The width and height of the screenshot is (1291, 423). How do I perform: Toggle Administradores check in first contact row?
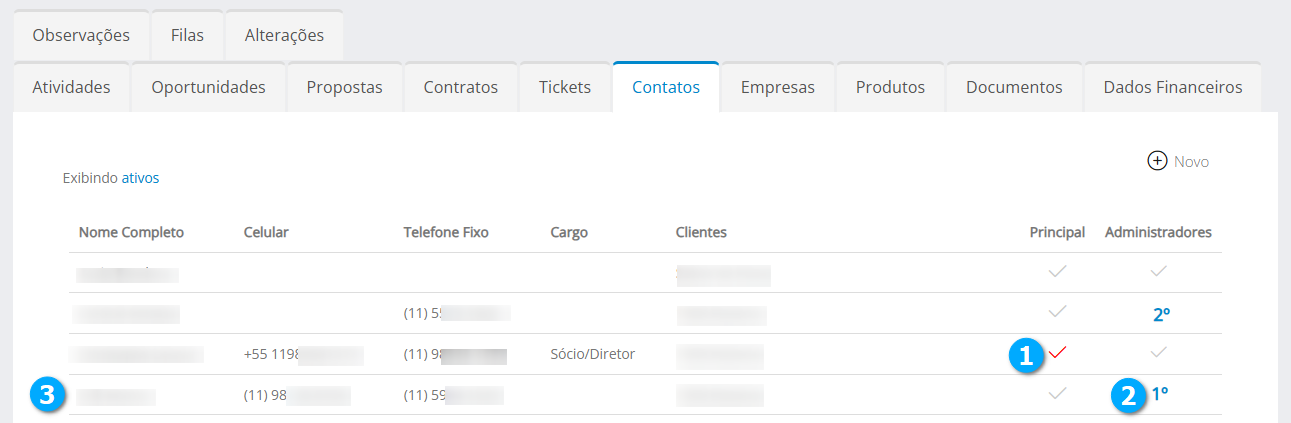(x=1158, y=272)
